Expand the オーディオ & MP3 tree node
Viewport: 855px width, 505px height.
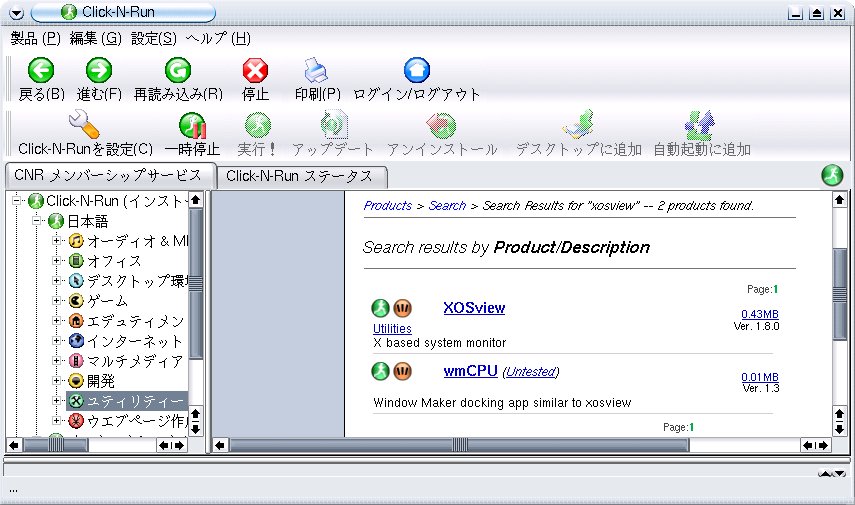56,241
